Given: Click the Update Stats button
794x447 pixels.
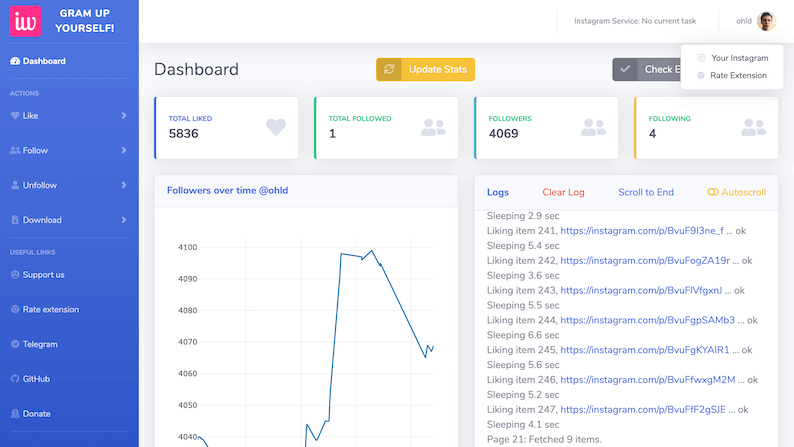Looking at the screenshot, I should [425, 69].
